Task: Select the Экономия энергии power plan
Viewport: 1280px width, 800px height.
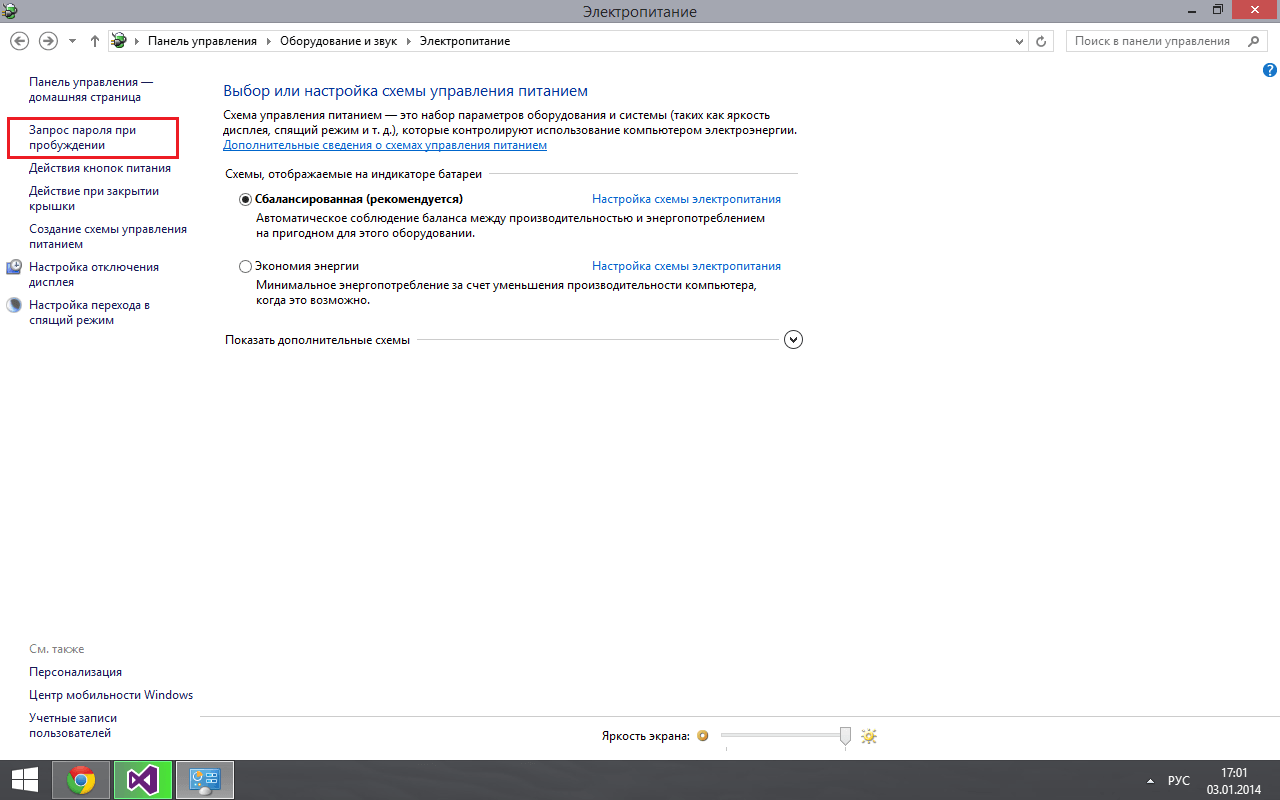Action: point(246,266)
